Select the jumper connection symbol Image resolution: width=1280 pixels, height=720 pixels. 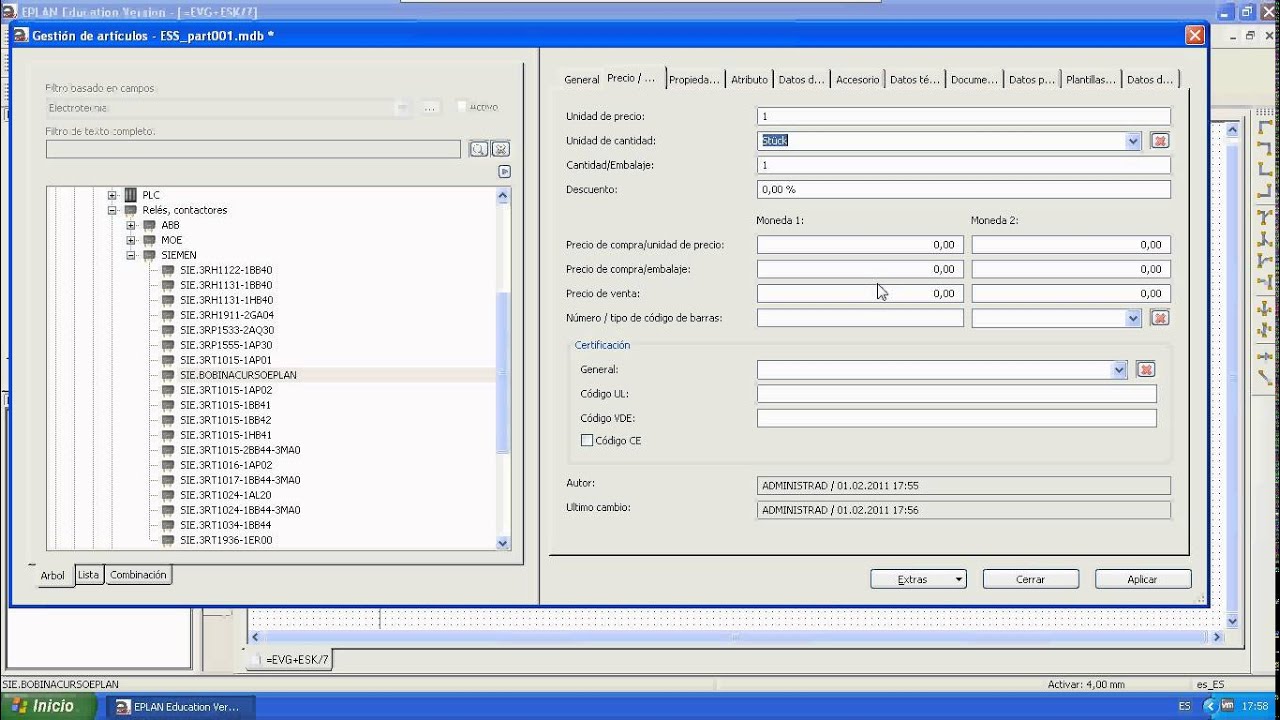click(x=1265, y=330)
